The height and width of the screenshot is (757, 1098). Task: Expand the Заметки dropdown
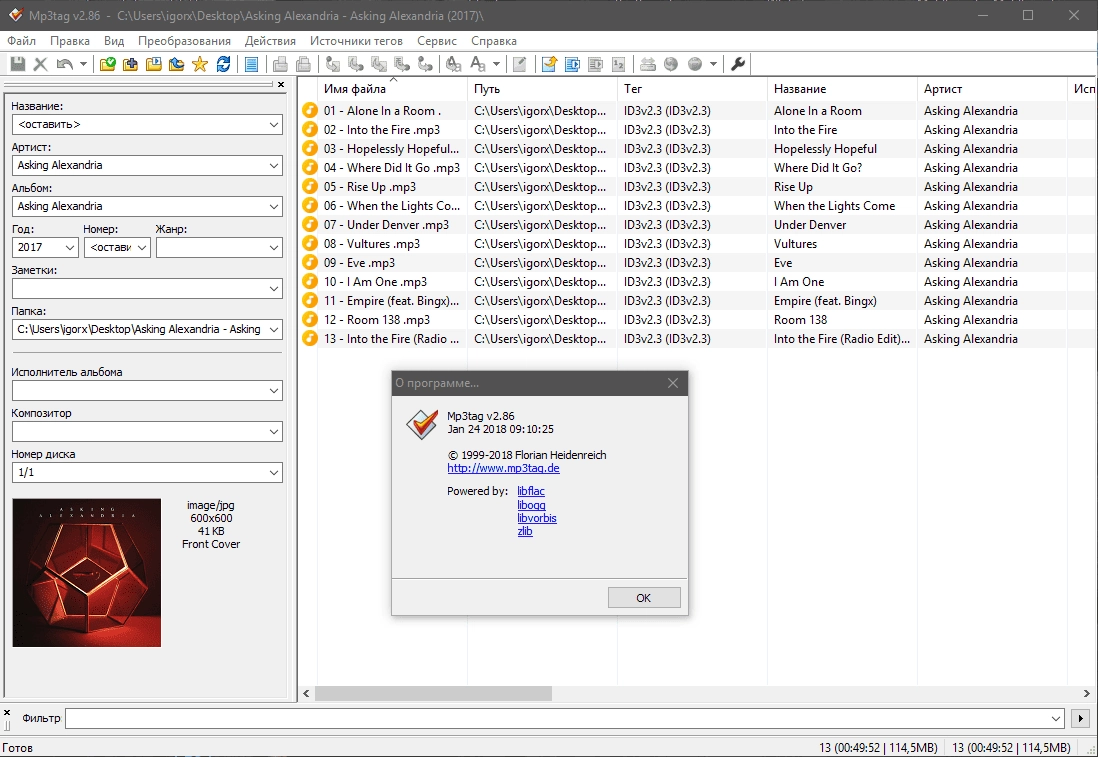point(274,289)
